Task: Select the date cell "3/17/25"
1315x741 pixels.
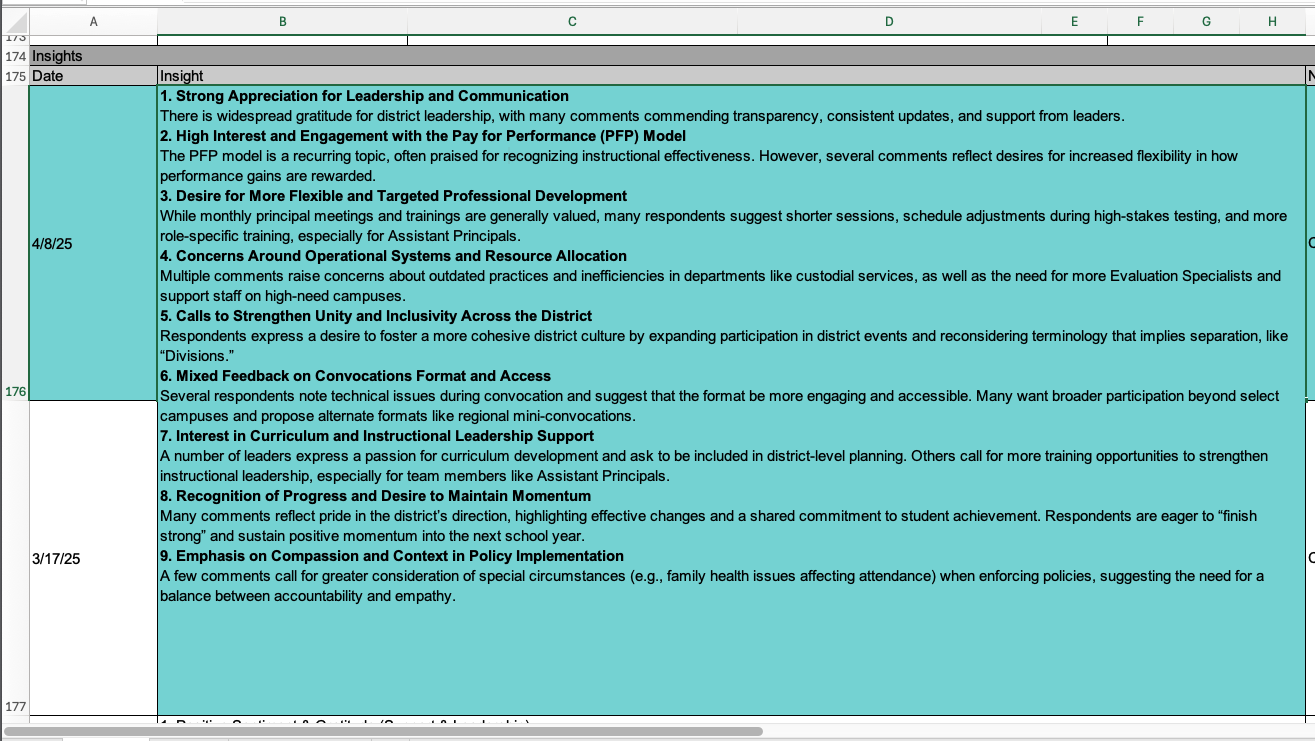Action: (94, 559)
